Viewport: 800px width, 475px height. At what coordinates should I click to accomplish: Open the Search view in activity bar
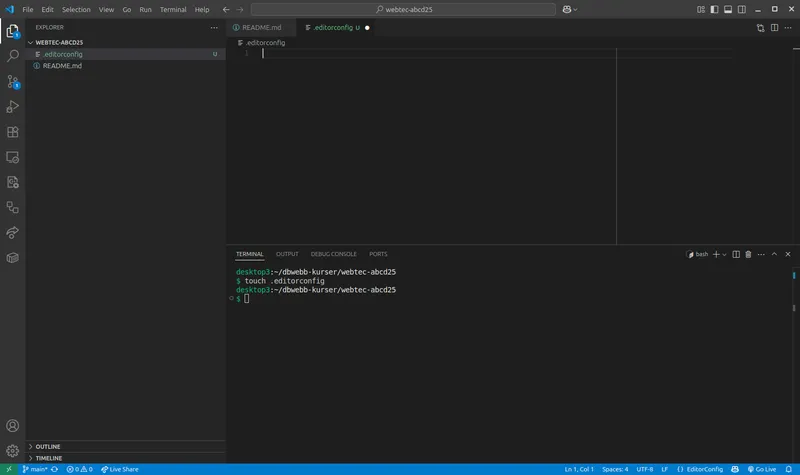12,56
